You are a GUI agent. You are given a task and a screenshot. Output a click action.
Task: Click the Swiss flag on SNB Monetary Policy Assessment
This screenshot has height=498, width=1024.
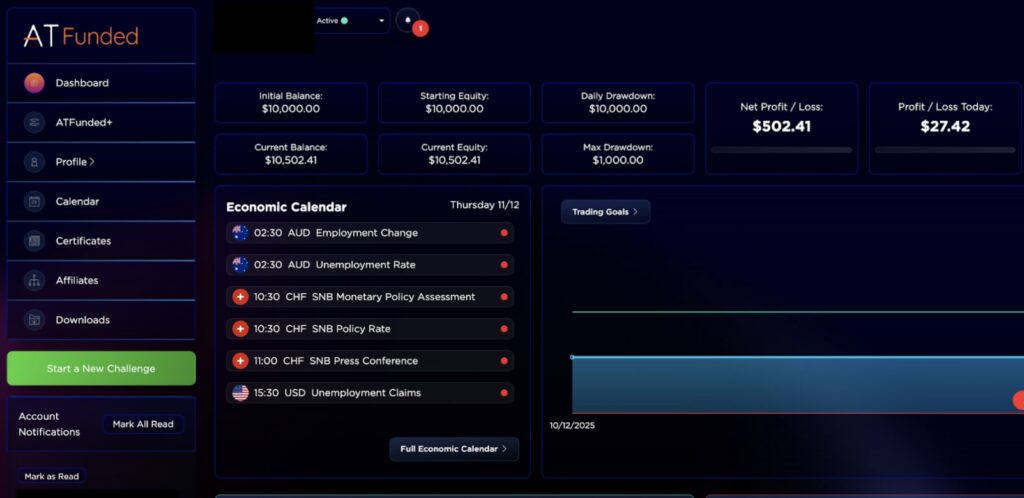pyautogui.click(x=240, y=297)
